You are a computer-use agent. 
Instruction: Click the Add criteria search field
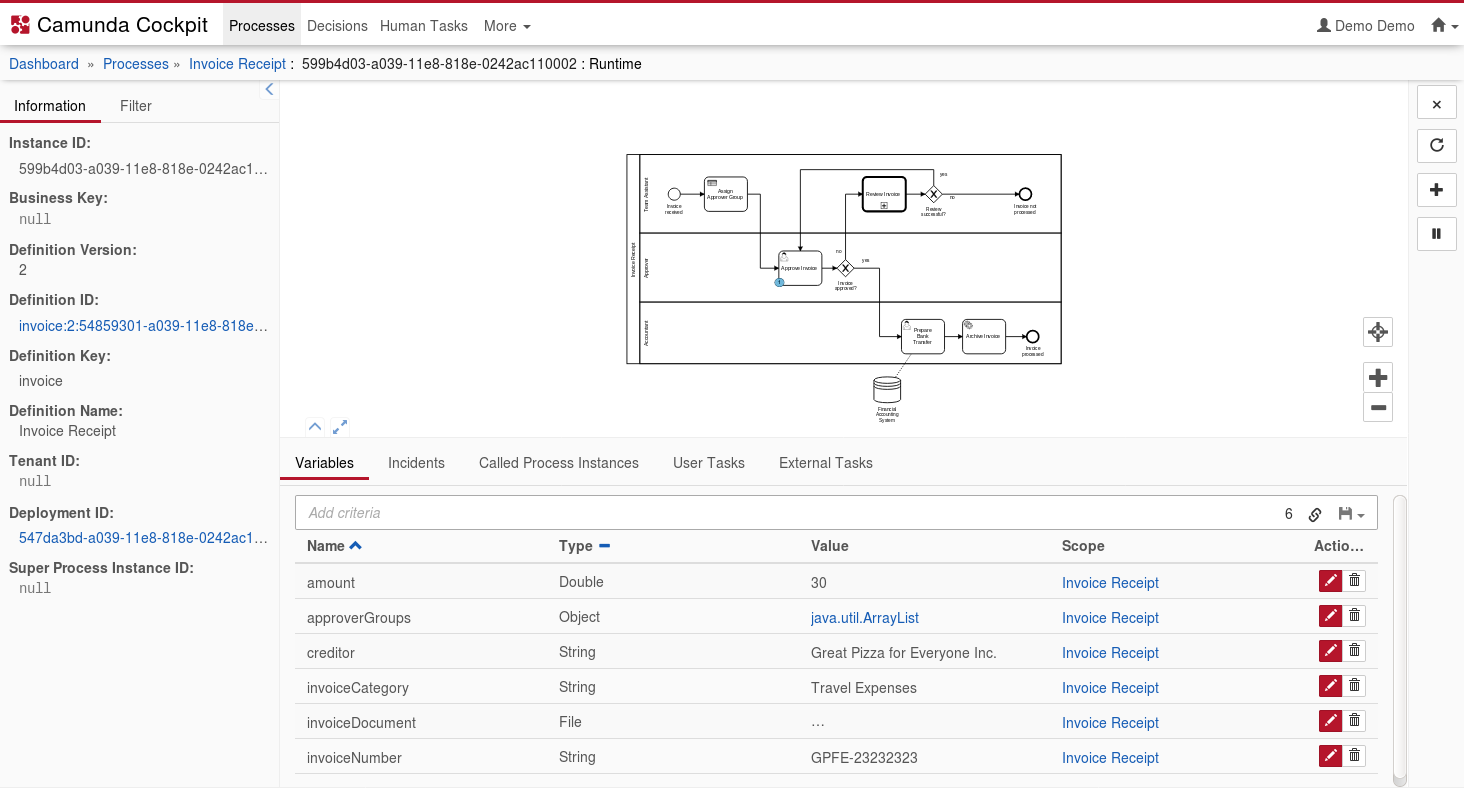coord(780,513)
